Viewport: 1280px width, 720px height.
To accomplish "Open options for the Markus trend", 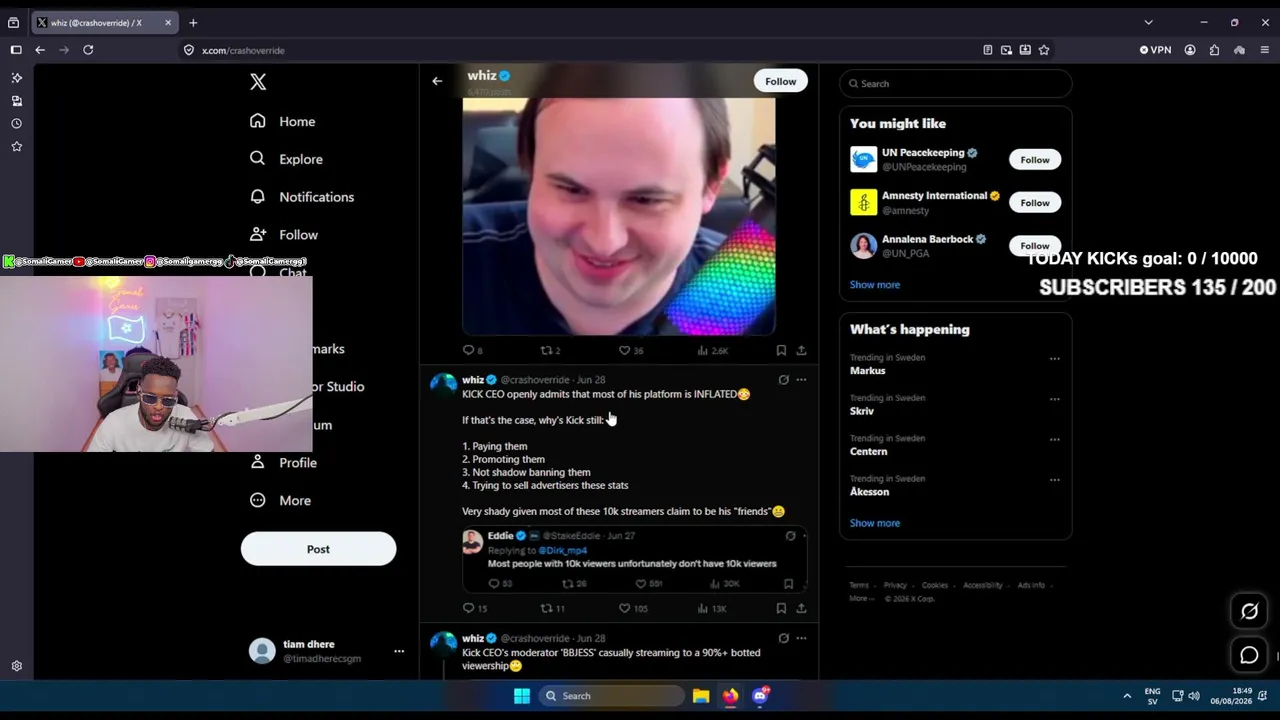I will click(1054, 358).
